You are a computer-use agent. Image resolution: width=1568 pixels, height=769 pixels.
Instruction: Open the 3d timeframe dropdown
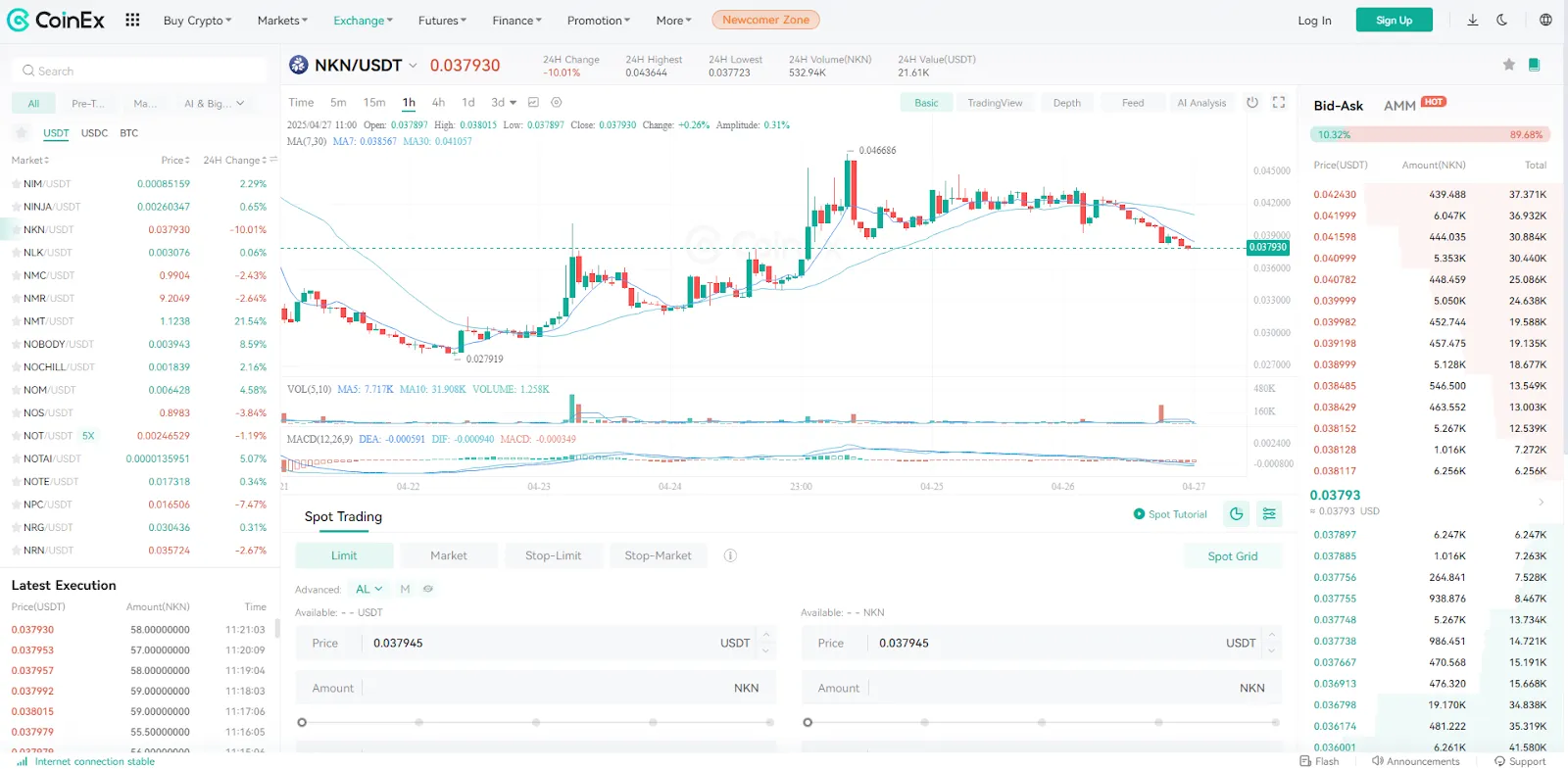click(504, 102)
